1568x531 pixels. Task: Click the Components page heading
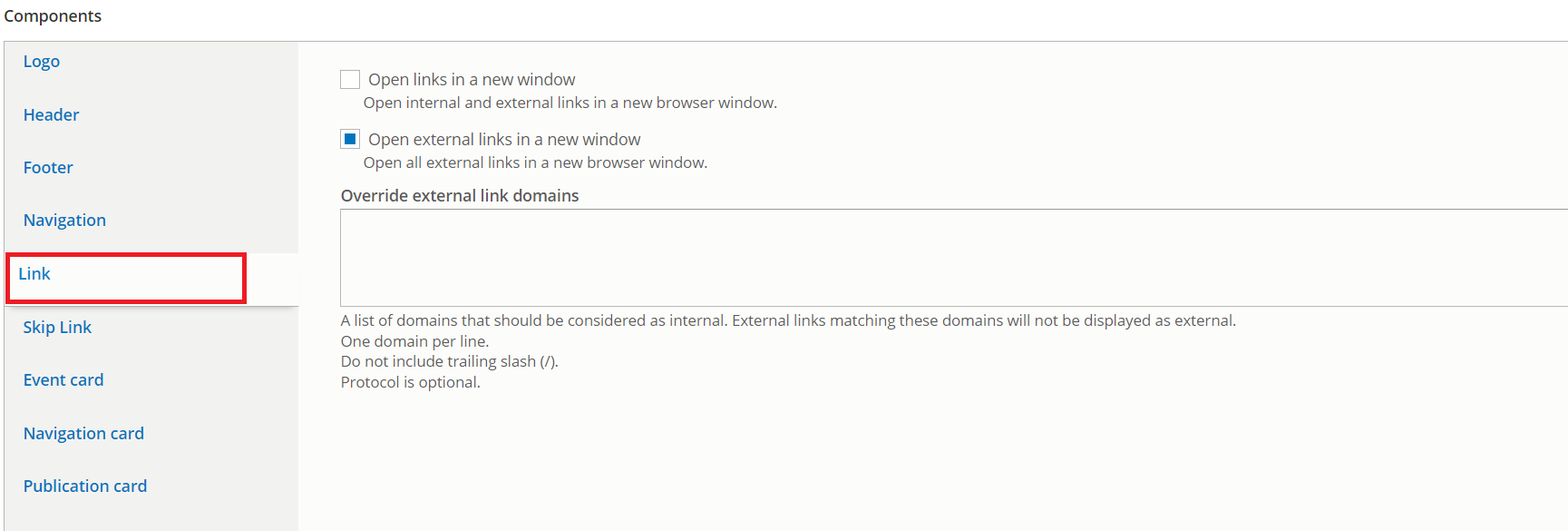click(53, 15)
